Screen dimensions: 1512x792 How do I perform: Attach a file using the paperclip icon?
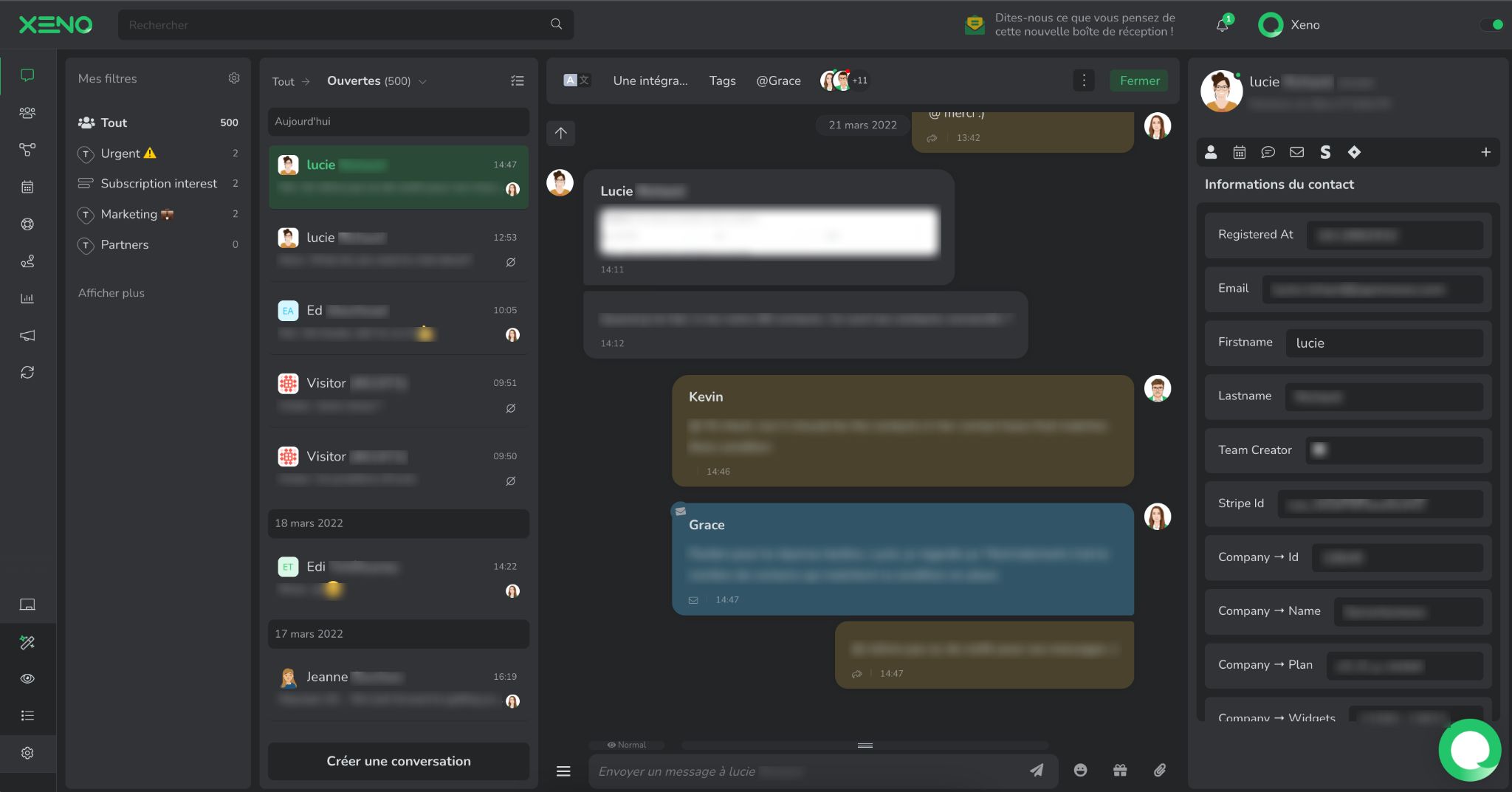(x=1158, y=770)
